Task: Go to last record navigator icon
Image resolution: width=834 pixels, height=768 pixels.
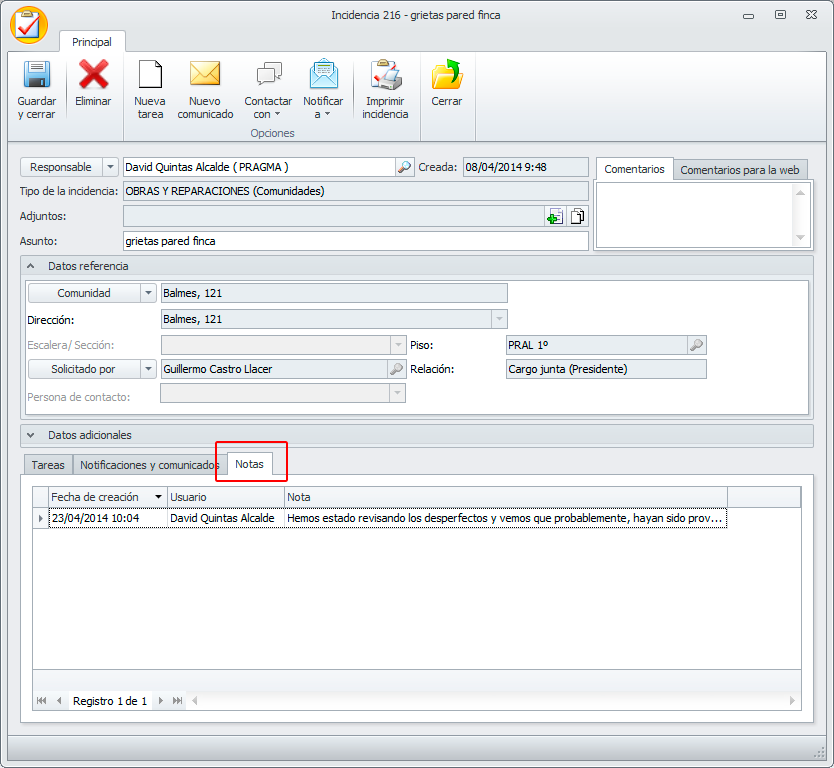Action: (178, 700)
